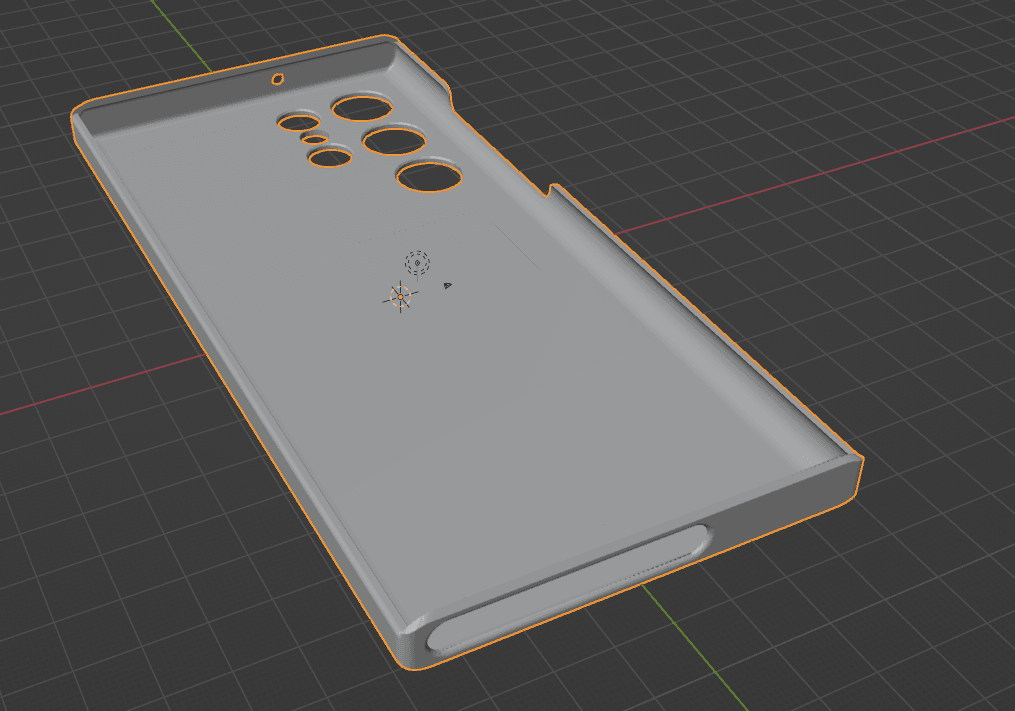Click the 3D cursor crosshair

pyautogui.click(x=401, y=297)
